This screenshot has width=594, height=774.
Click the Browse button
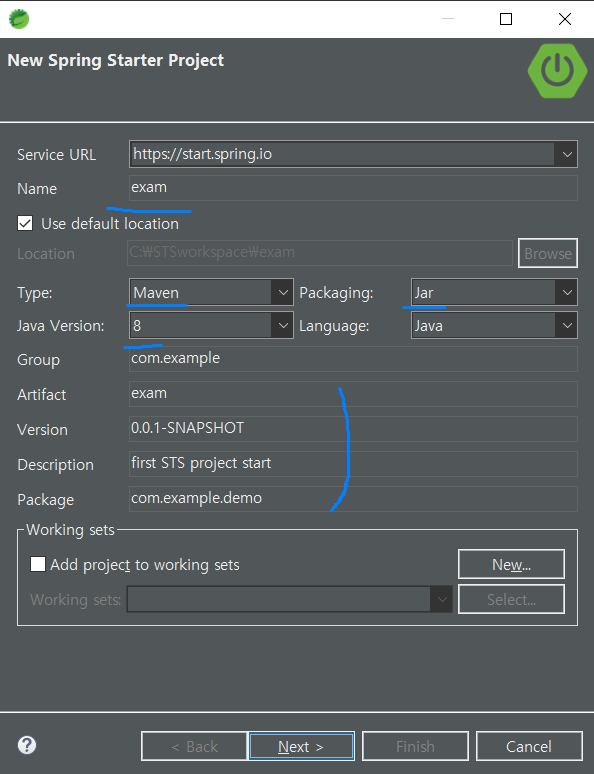(548, 253)
